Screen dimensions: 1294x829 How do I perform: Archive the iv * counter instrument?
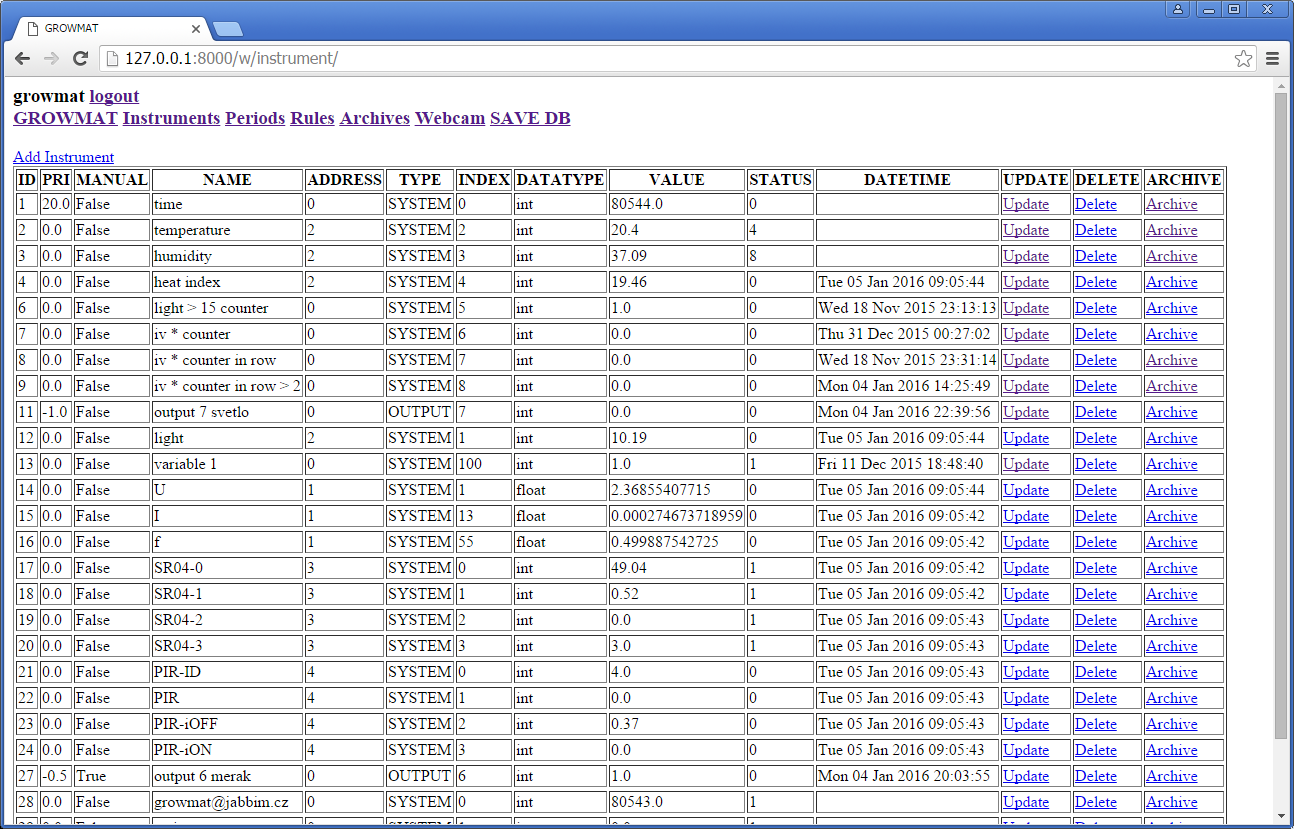[x=1171, y=334]
